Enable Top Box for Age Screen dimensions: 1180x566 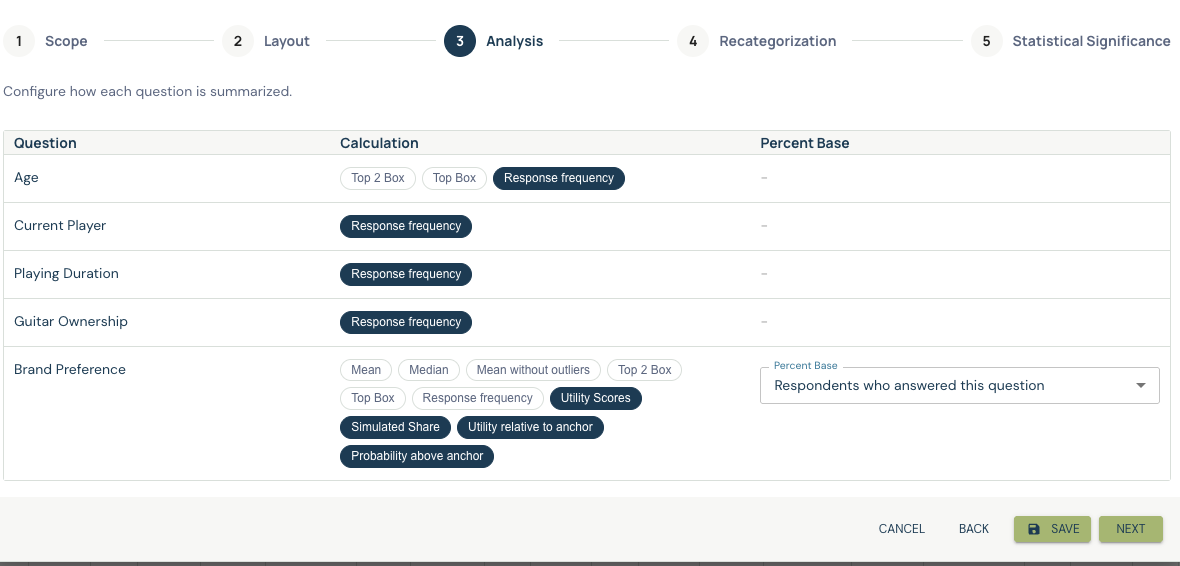pyautogui.click(x=455, y=178)
